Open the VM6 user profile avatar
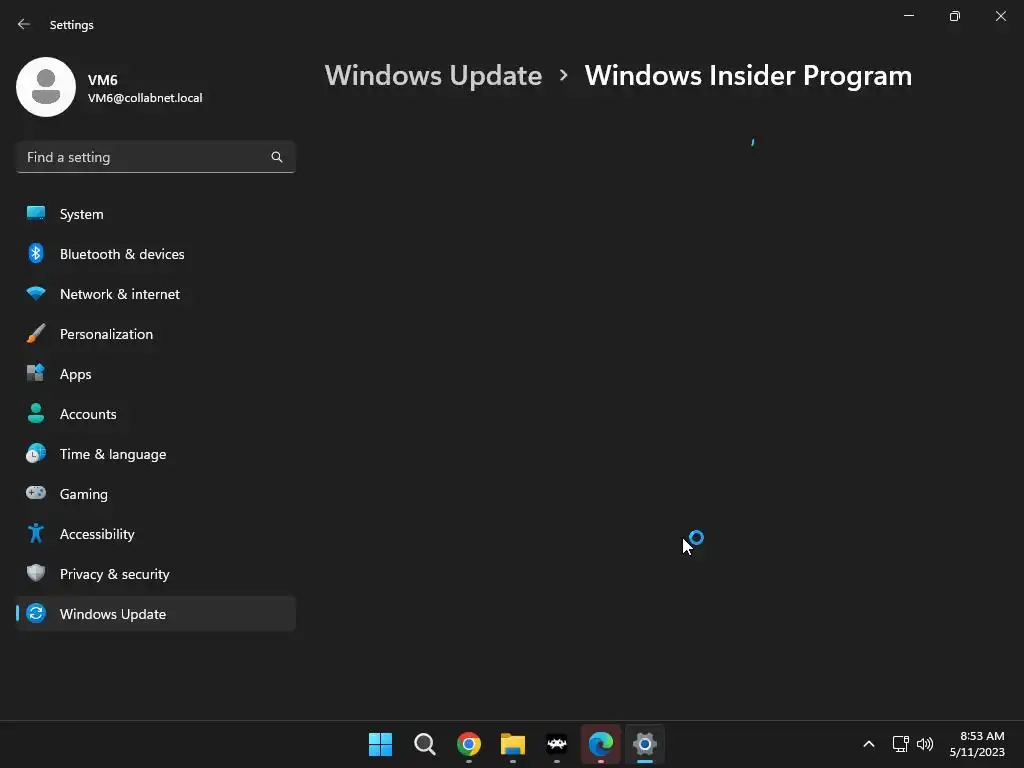Image resolution: width=1024 pixels, height=768 pixels. (x=46, y=87)
